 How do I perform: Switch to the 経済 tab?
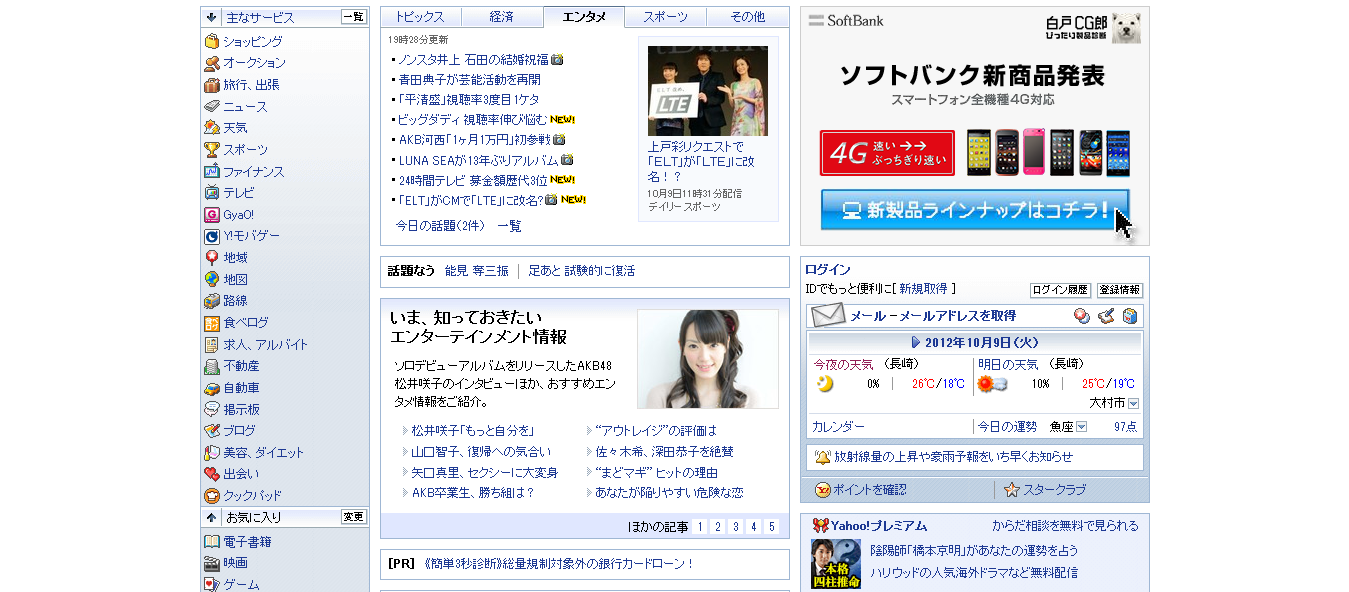[x=502, y=17]
